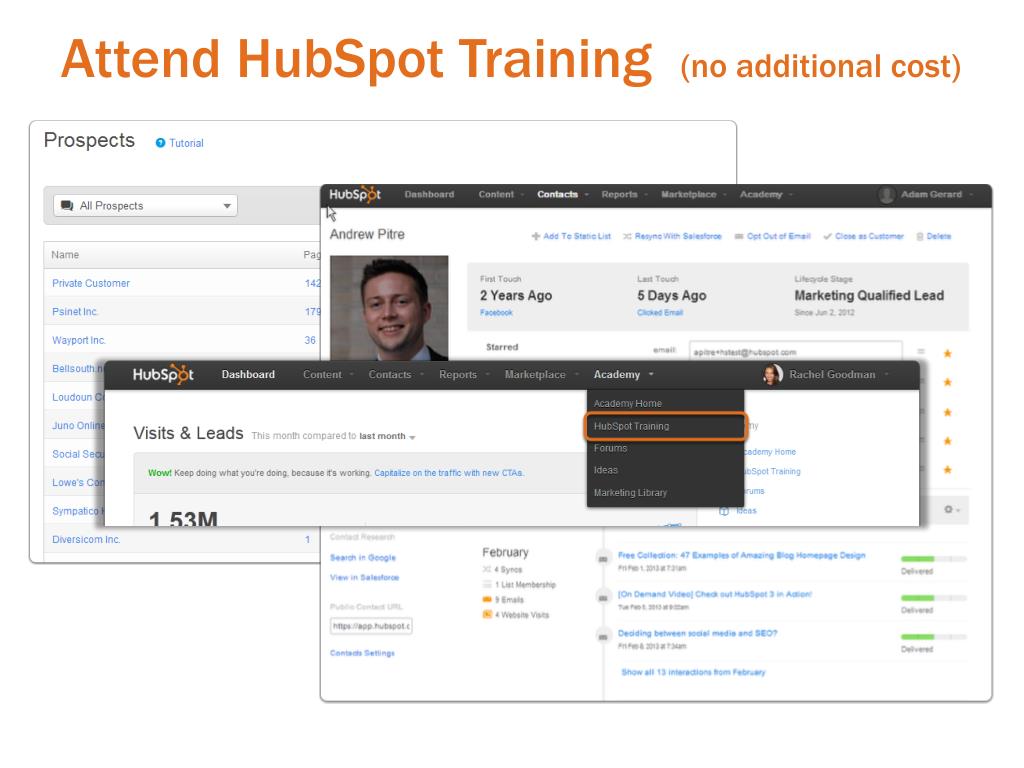Click the drag handle icon beside email field
Screen dimensions: 1024x768
921,351
